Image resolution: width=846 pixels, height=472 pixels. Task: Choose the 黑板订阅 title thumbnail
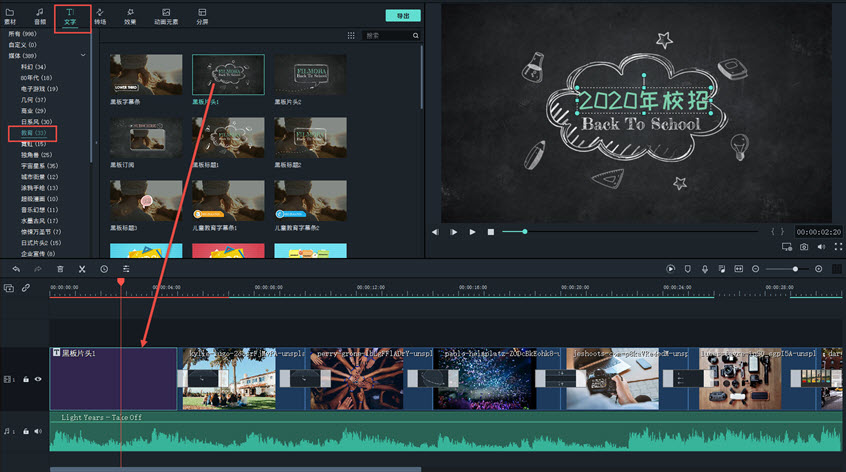[x=146, y=138]
